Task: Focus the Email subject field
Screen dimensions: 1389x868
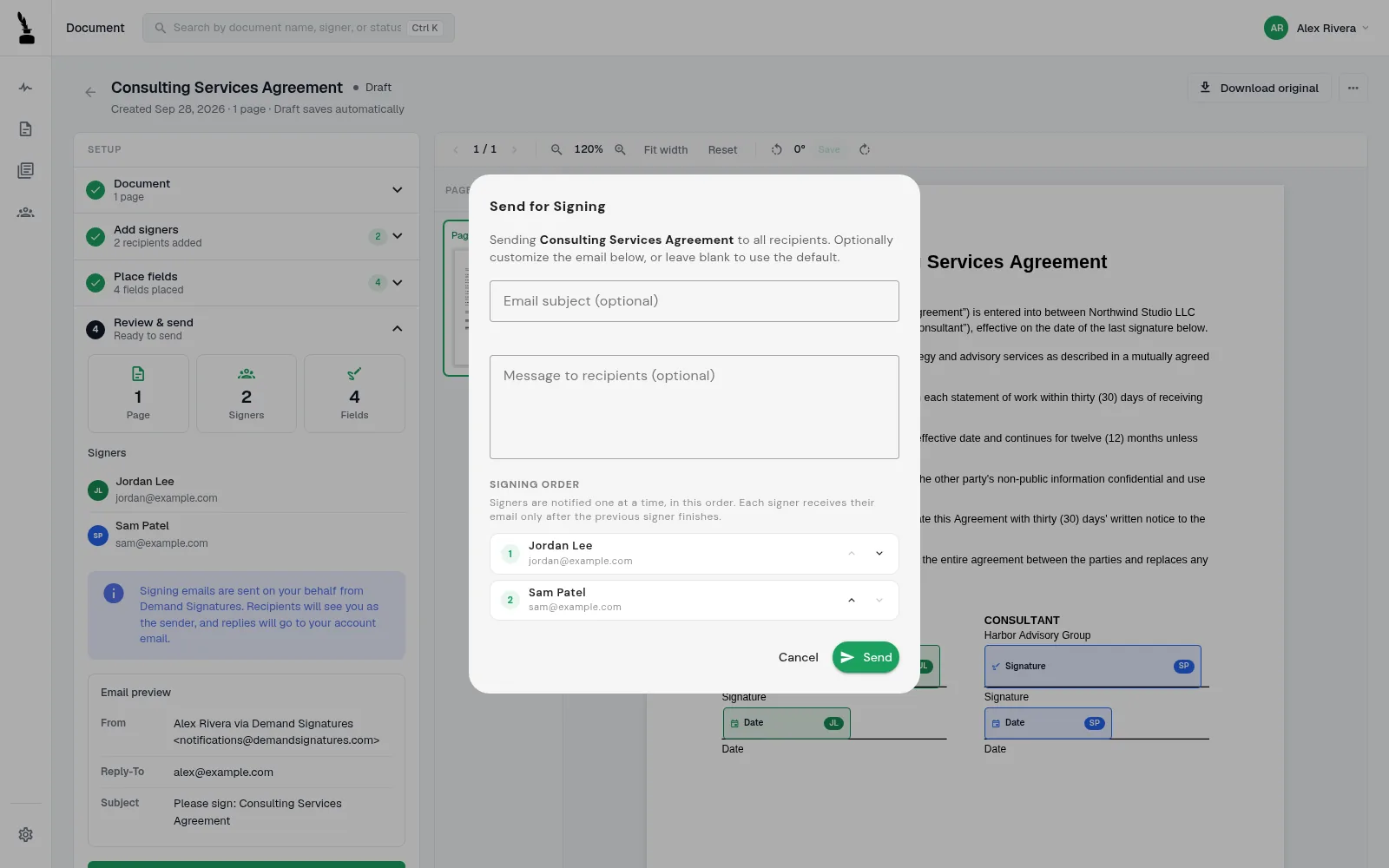Action: click(x=694, y=301)
